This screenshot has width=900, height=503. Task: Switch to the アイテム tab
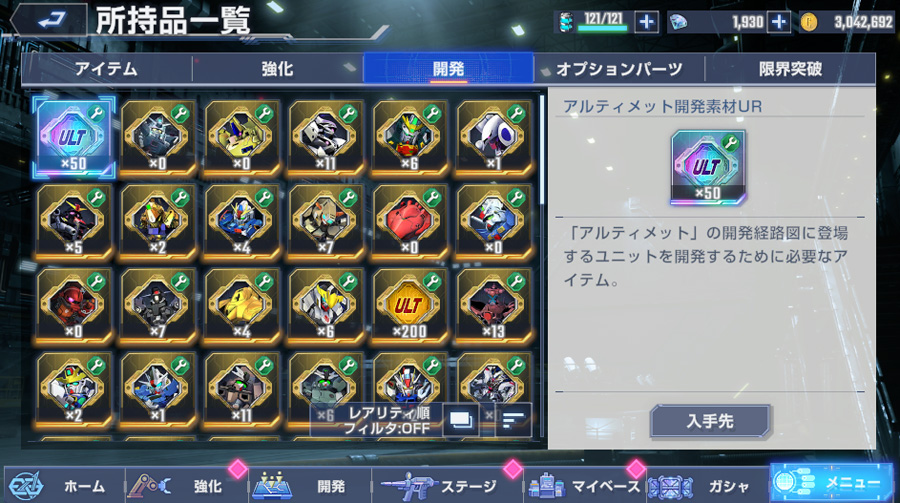pos(107,69)
